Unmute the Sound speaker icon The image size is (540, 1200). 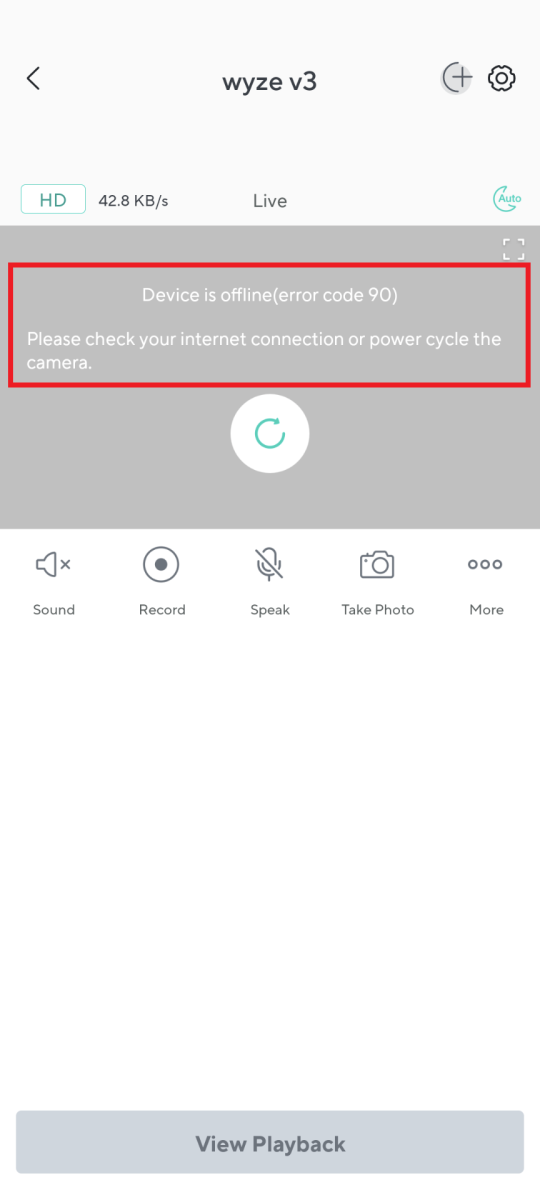point(53,565)
